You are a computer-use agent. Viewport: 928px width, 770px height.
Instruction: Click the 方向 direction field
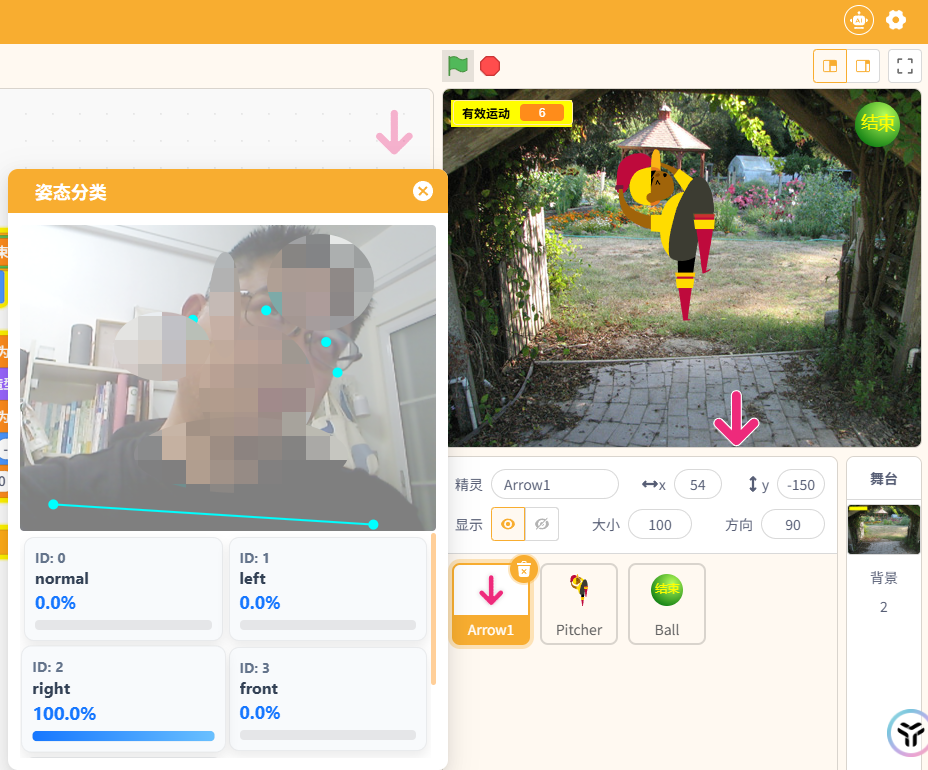coord(792,525)
